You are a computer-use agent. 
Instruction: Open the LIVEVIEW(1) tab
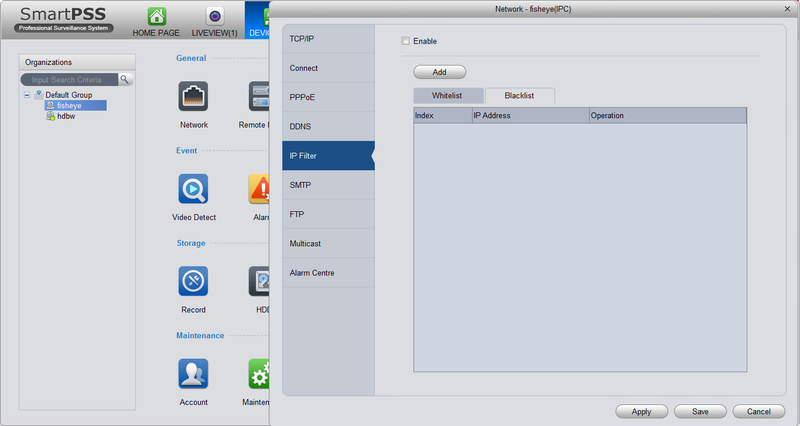tap(214, 22)
